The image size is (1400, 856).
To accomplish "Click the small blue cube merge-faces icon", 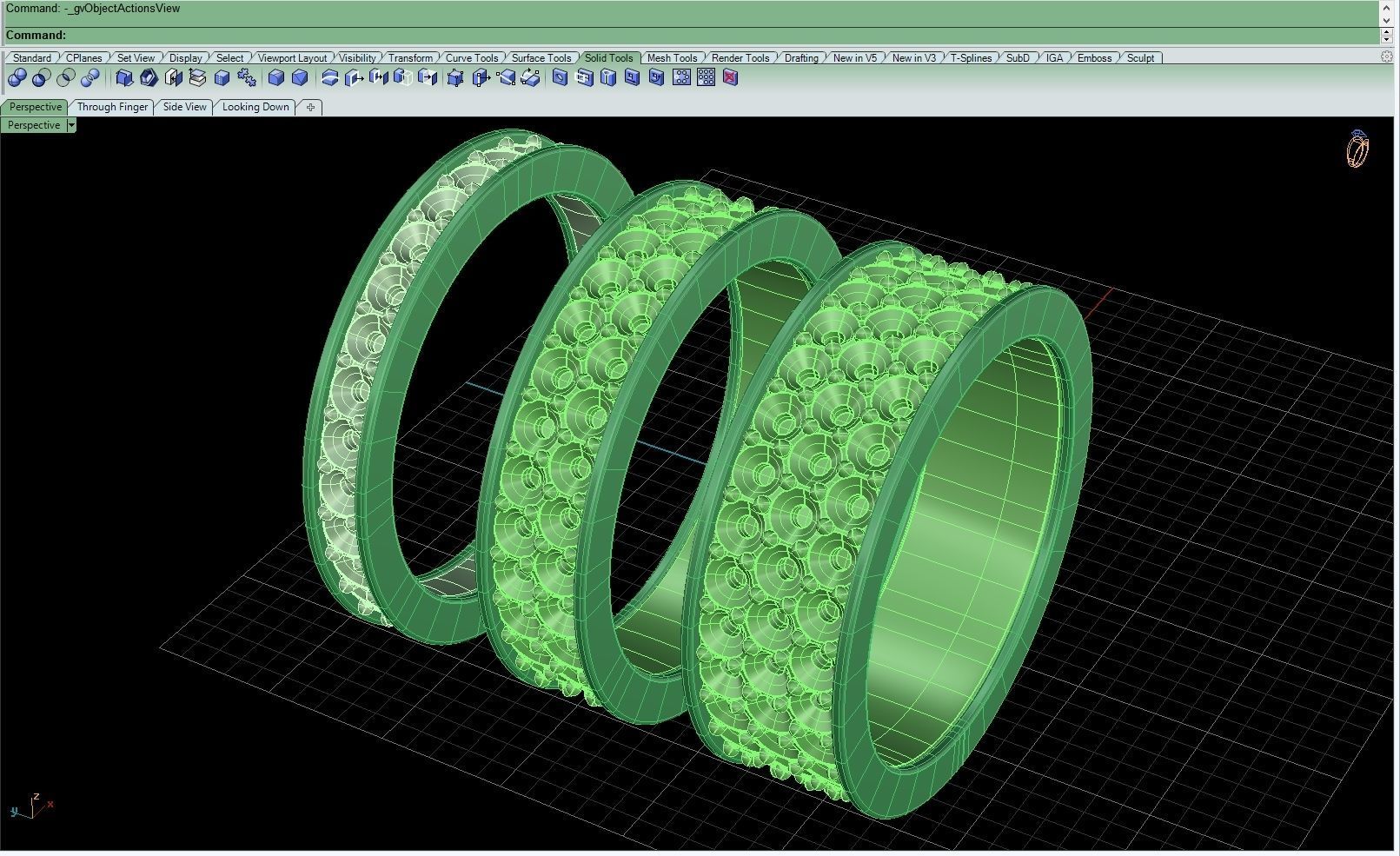I will coord(222,78).
